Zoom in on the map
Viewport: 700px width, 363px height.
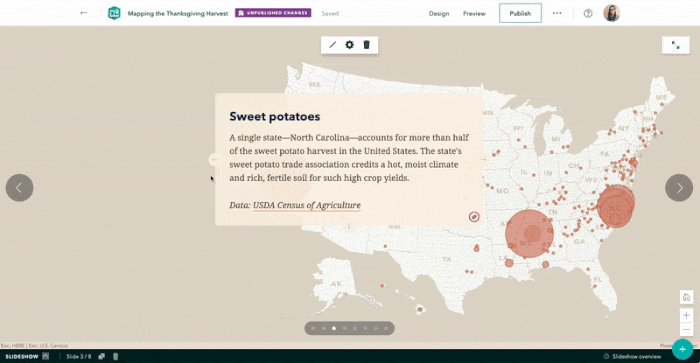686,315
